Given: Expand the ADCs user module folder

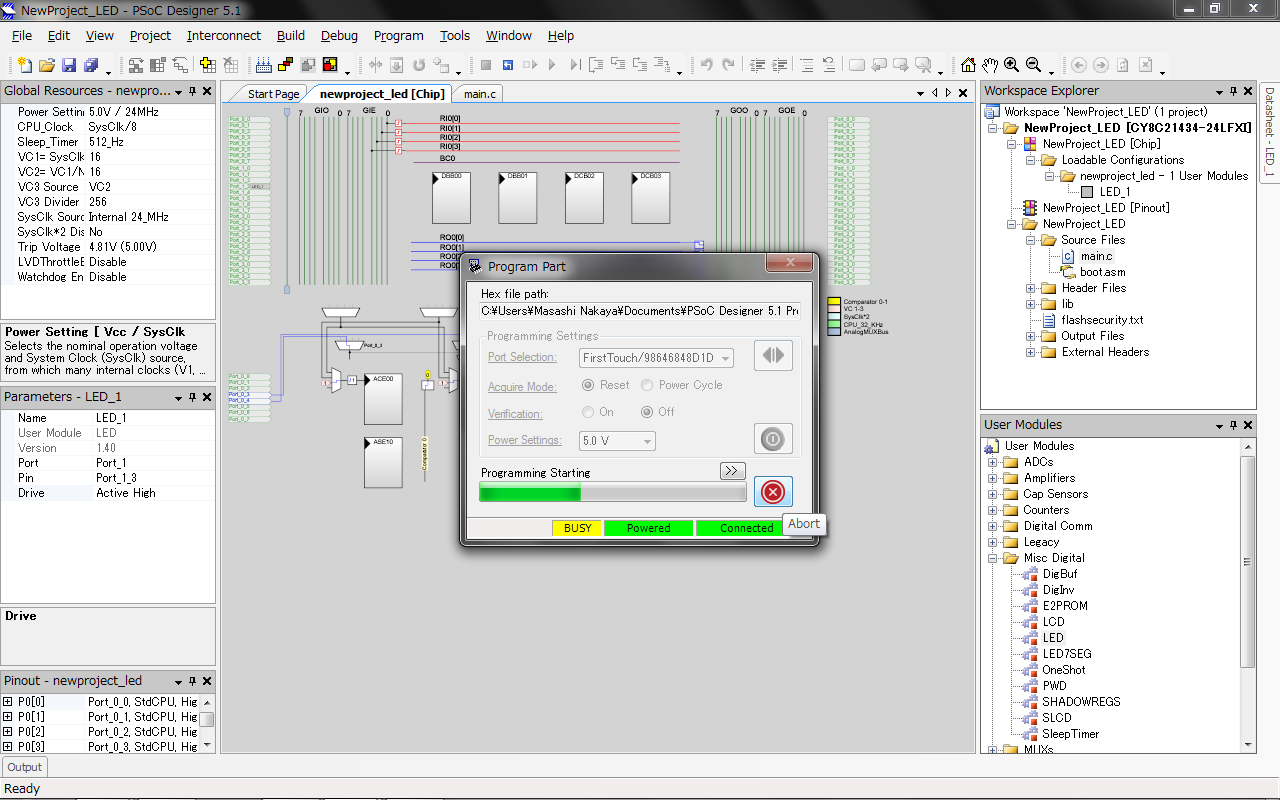Looking at the screenshot, I should [993, 462].
